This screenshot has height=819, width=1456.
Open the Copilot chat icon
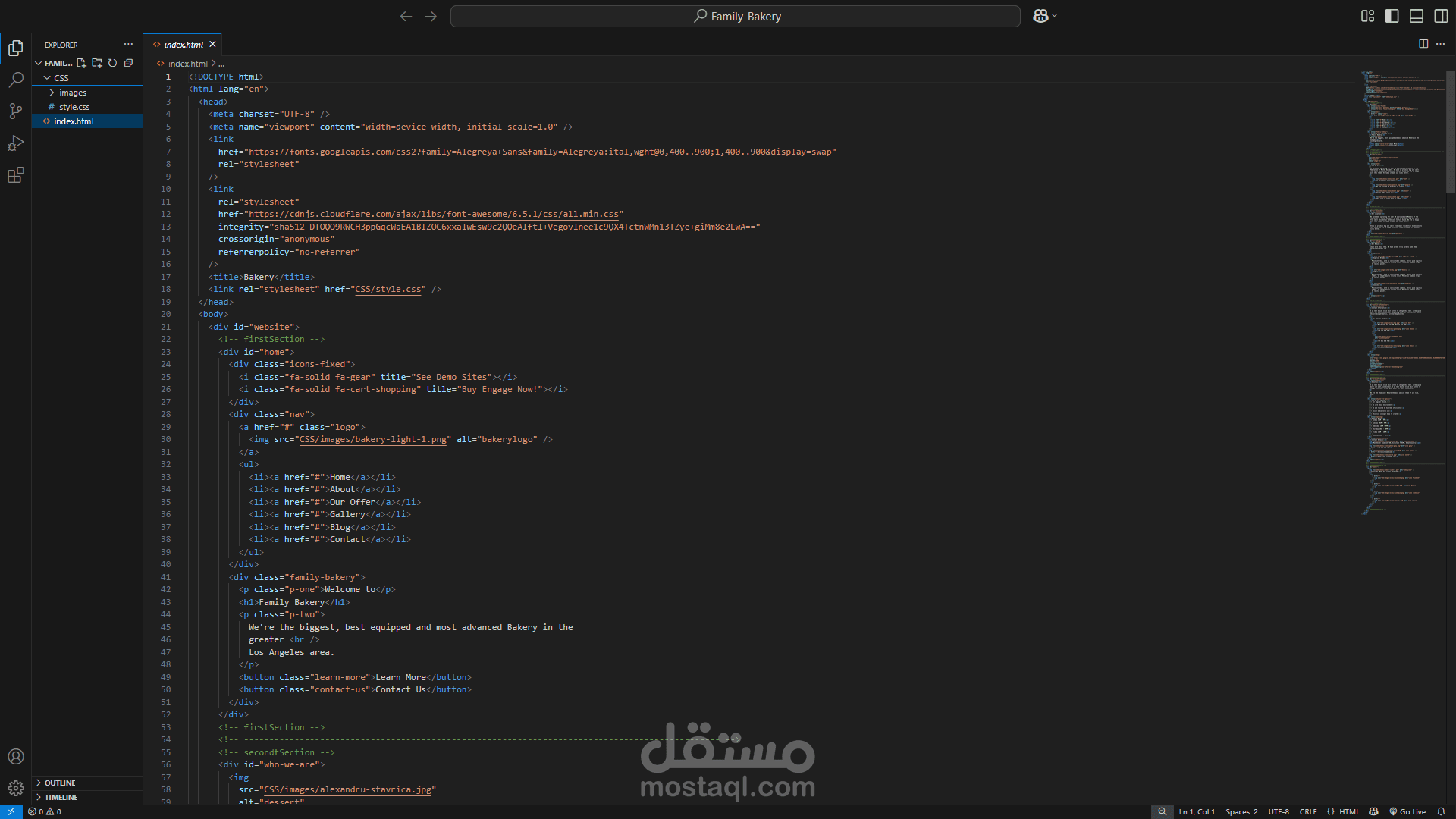coord(1040,16)
